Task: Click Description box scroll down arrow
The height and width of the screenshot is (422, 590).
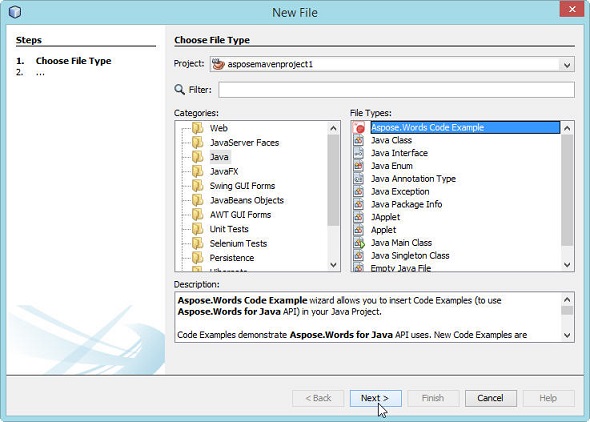Action: [567, 335]
